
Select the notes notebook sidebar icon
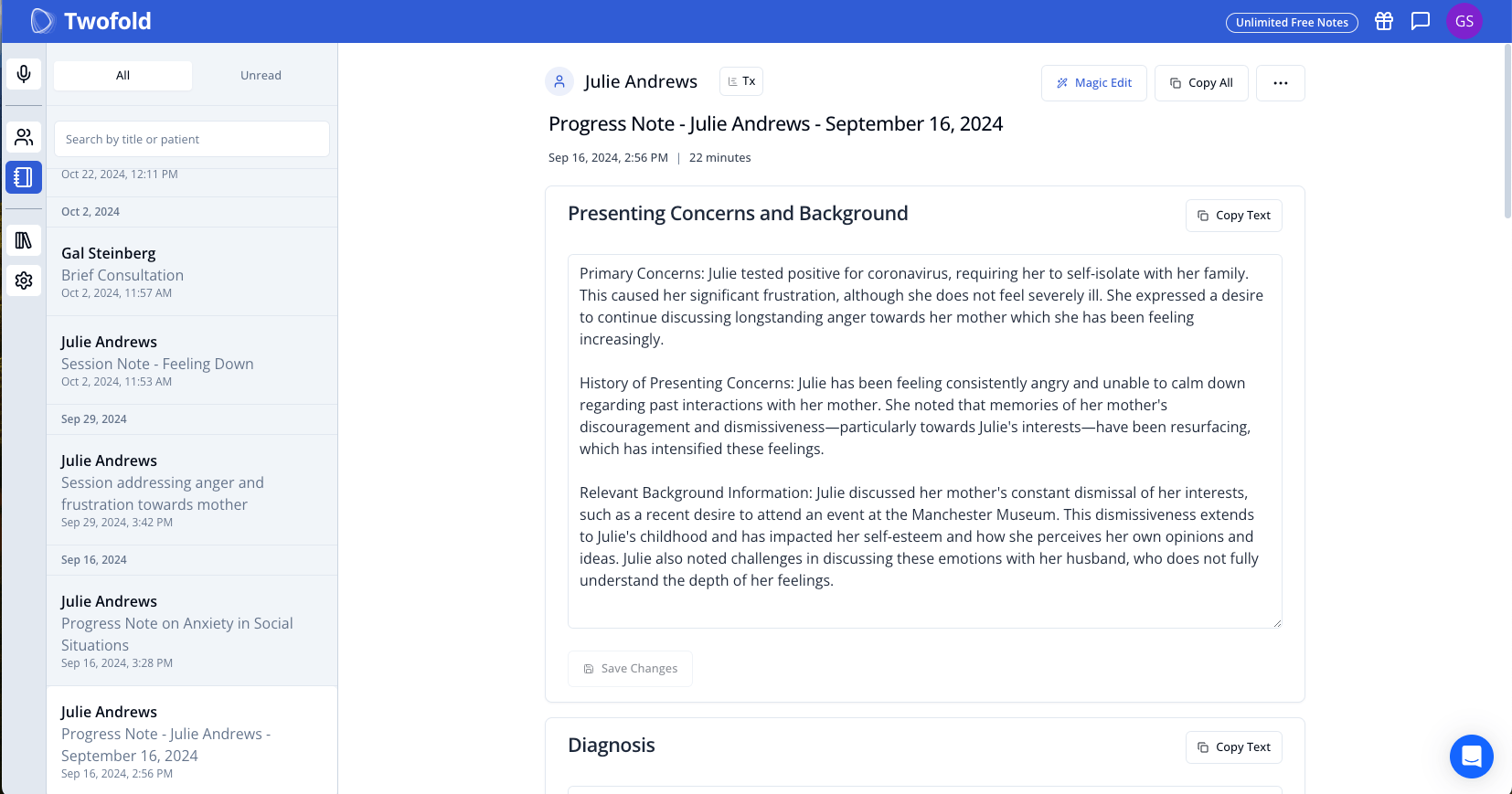pos(24,177)
